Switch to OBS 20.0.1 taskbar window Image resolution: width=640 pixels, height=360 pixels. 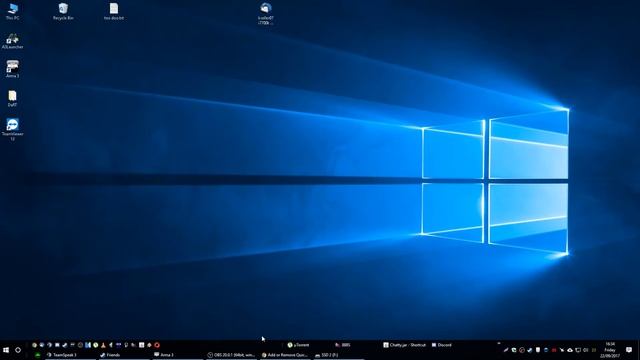231,355
